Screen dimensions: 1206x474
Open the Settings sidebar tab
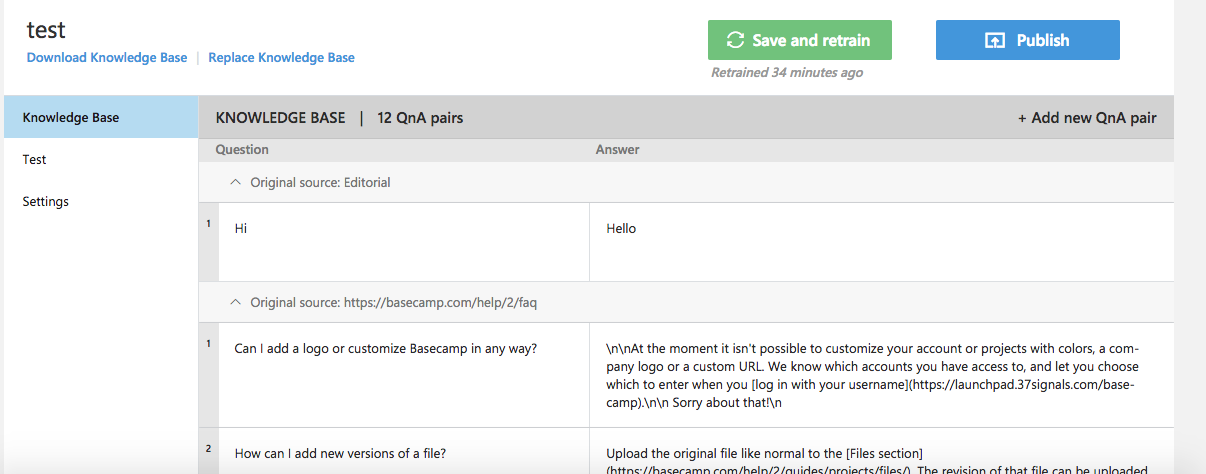coord(46,201)
